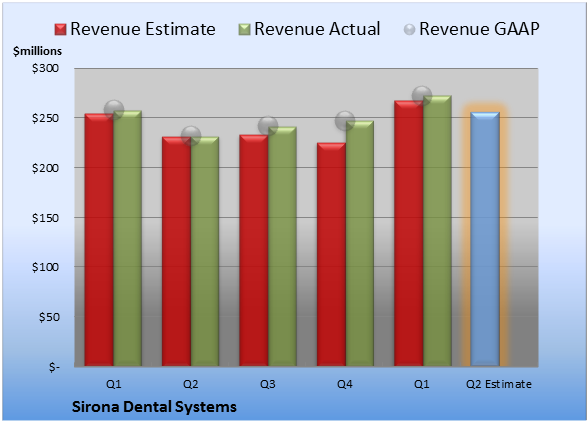588x422 pixels.
Task: Select the red estimate bar for Q2
Action: click(x=176, y=251)
